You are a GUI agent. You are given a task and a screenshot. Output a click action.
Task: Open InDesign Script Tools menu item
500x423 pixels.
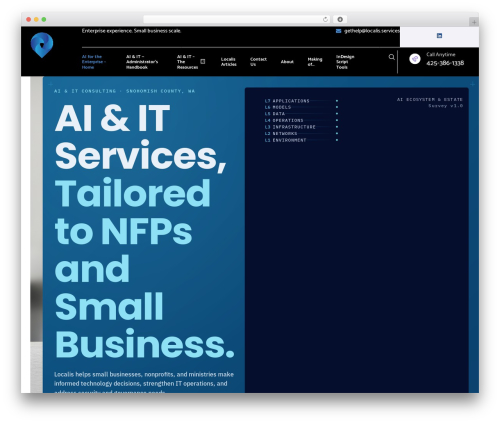[x=345, y=62]
